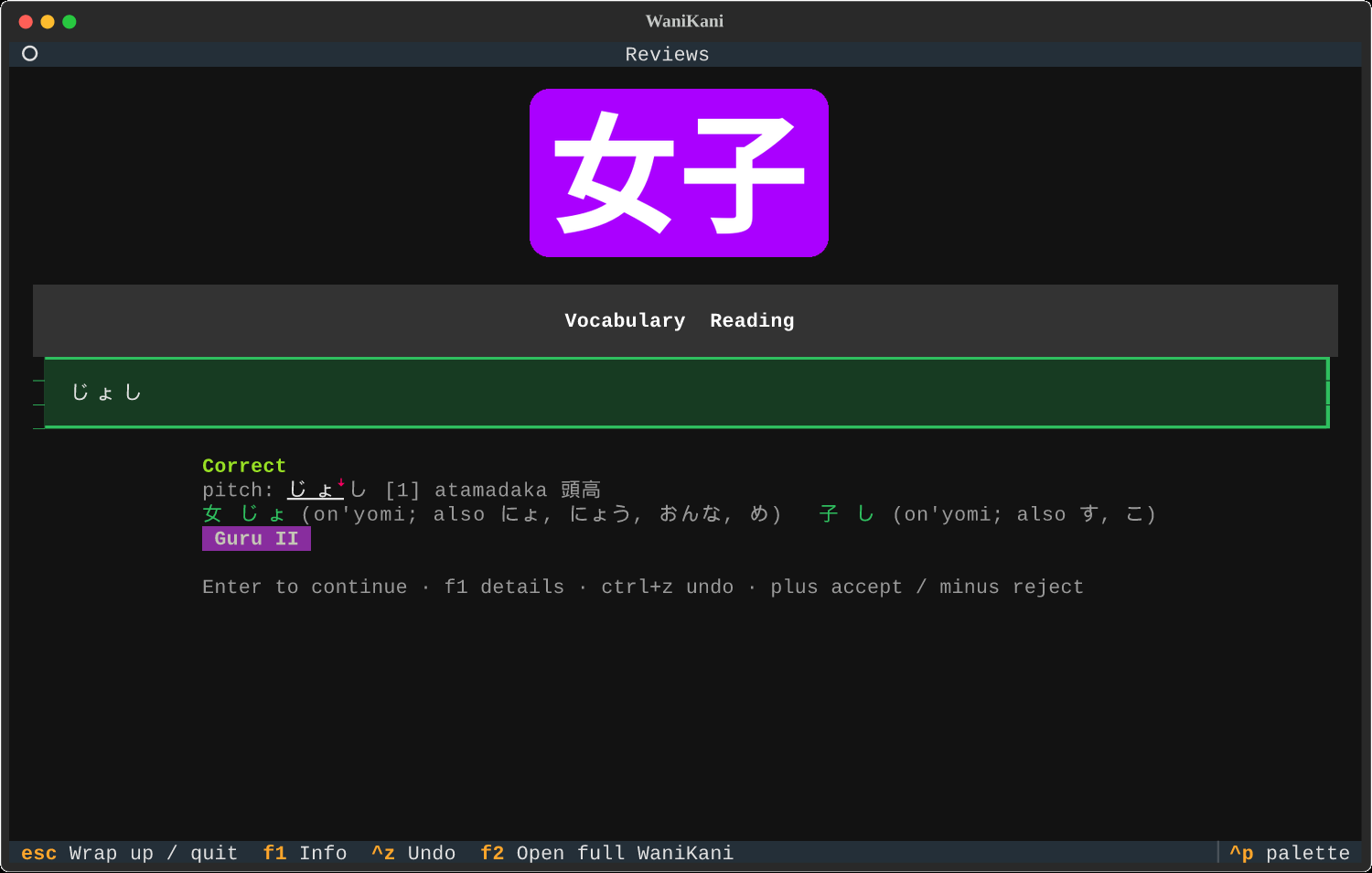Click the pitch accent line for じょし

(x=402, y=490)
